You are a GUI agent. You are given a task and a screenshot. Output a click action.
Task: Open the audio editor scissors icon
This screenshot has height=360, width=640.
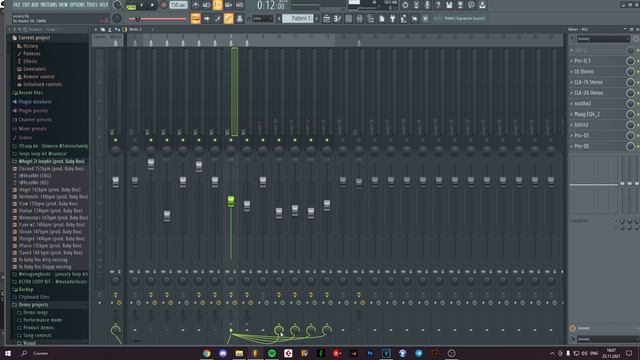click(x=416, y=5)
